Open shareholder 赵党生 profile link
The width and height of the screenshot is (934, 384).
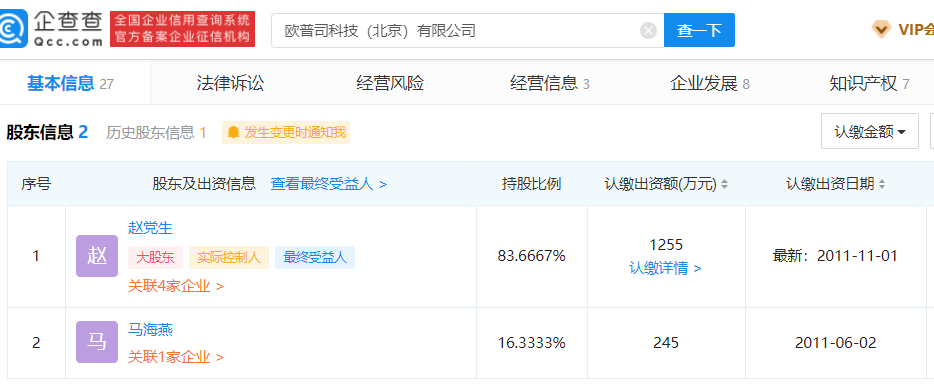(150, 227)
